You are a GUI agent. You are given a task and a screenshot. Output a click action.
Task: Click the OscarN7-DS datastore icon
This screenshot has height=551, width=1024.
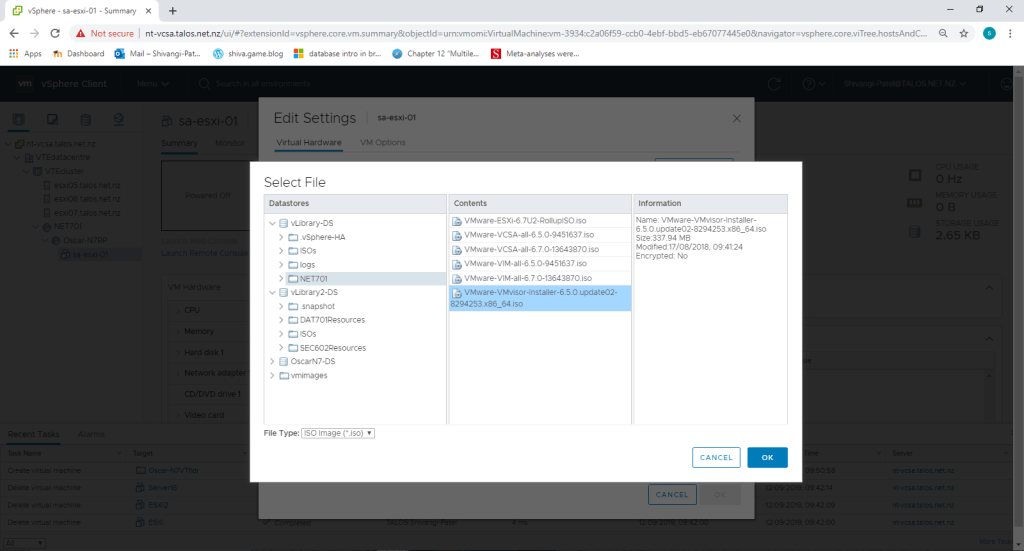(x=284, y=361)
